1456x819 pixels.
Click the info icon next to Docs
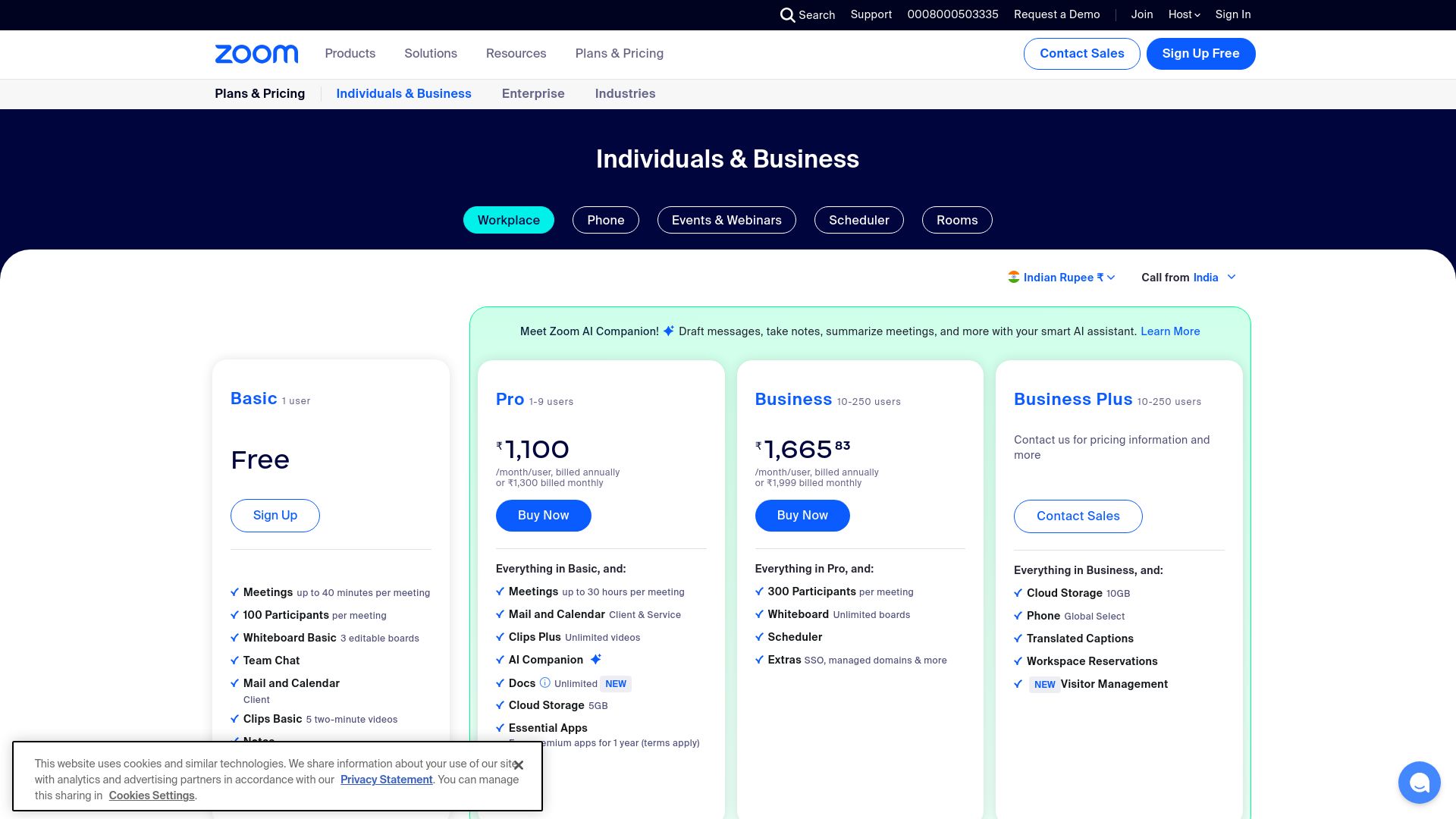tap(544, 683)
